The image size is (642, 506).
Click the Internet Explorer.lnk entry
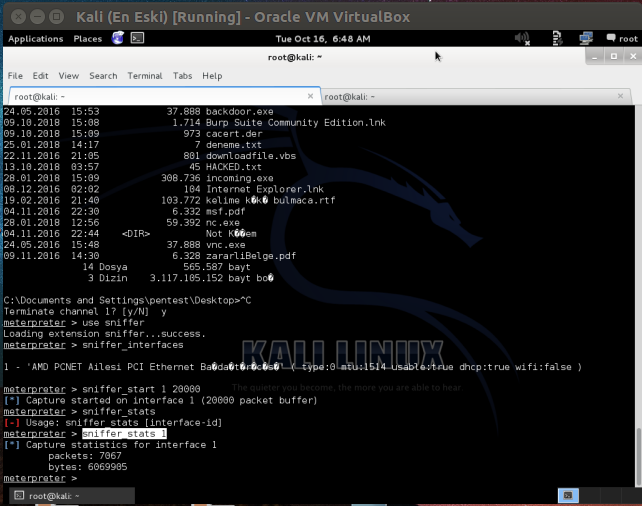pos(265,189)
